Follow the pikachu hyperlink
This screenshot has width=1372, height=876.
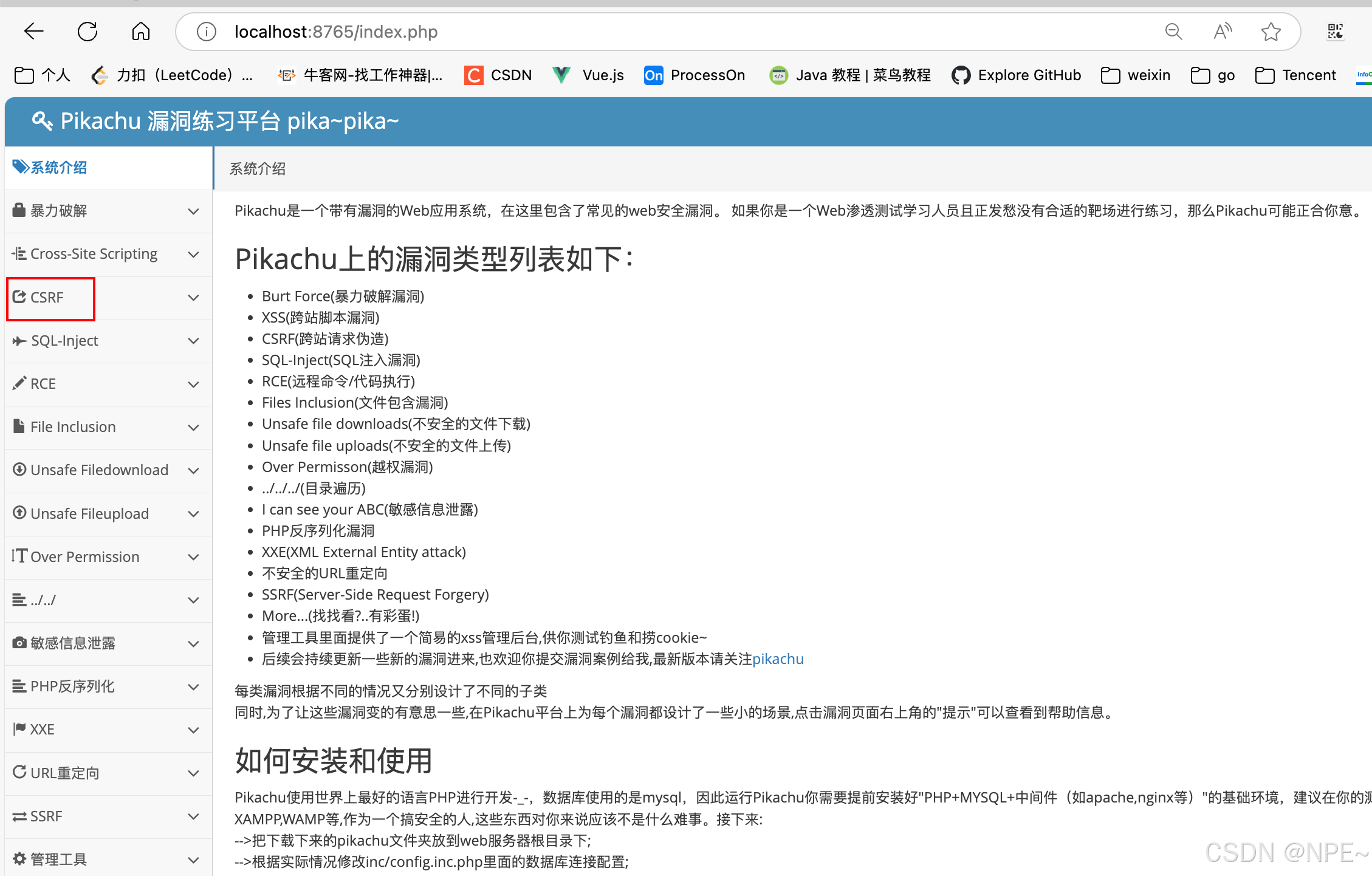pyautogui.click(x=778, y=659)
